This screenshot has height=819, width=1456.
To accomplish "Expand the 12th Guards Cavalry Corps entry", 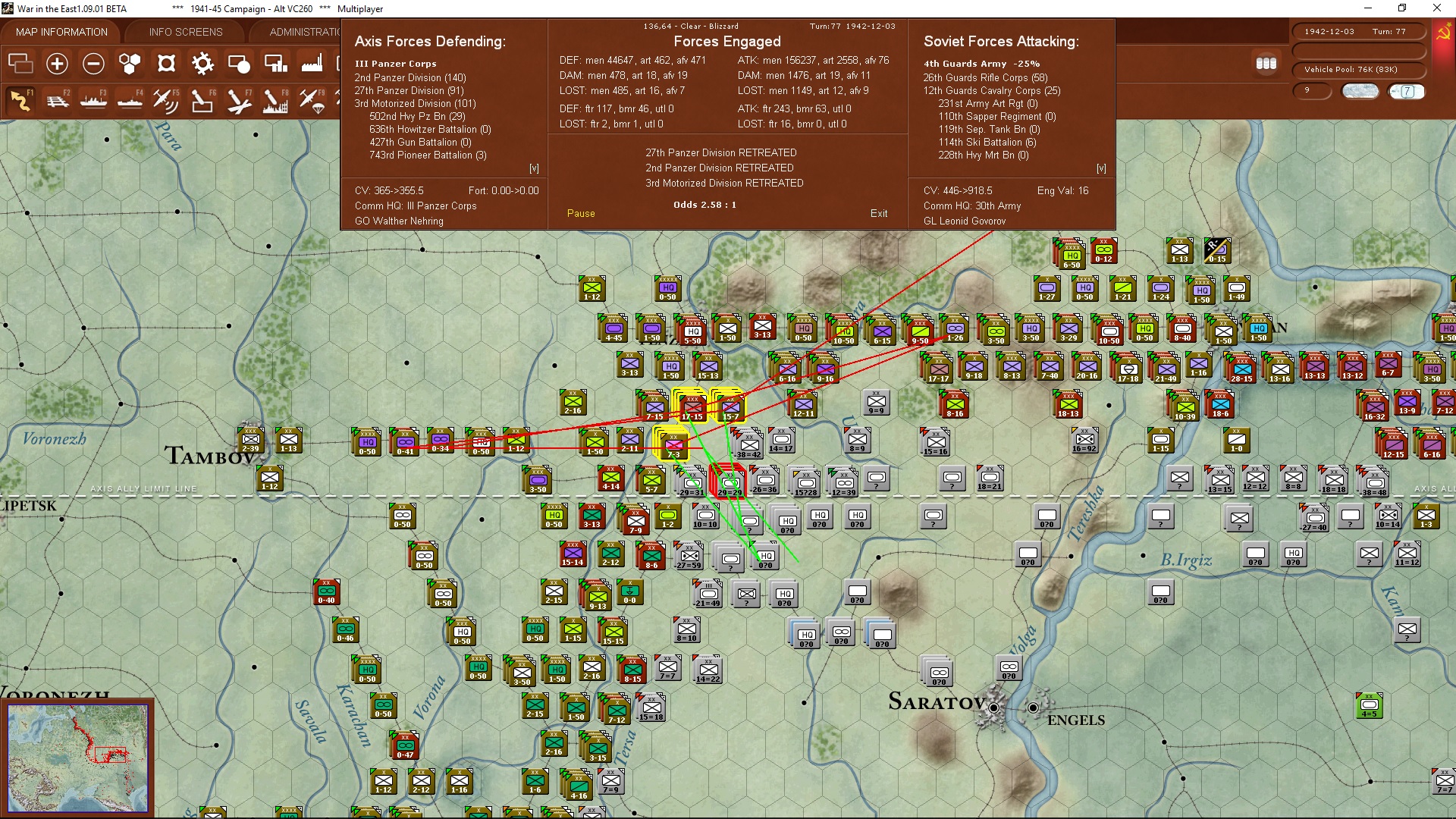I will tap(991, 91).
